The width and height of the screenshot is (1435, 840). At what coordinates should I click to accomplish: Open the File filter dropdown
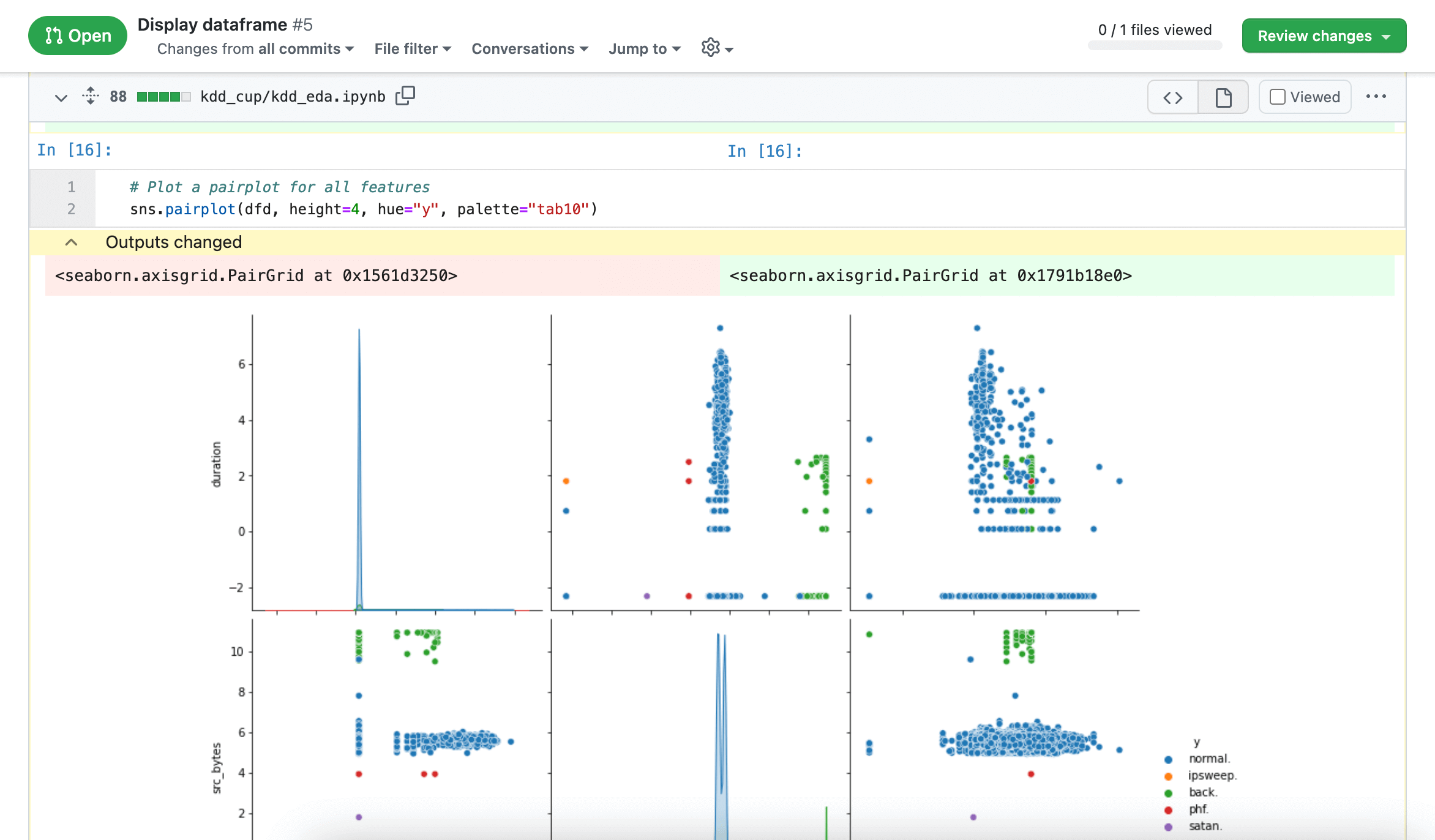(x=413, y=48)
